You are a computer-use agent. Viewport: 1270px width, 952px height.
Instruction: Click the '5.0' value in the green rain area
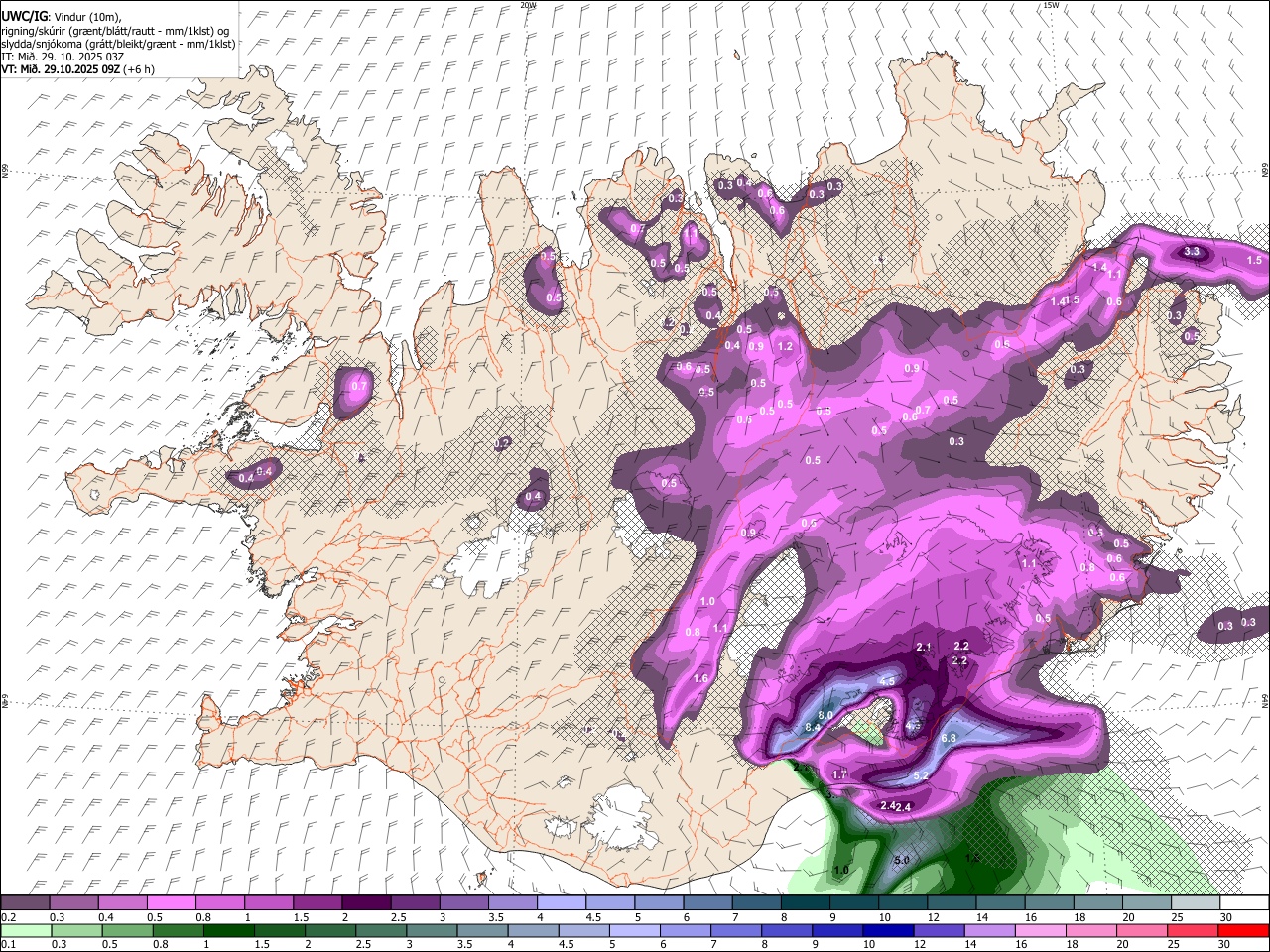tap(902, 860)
